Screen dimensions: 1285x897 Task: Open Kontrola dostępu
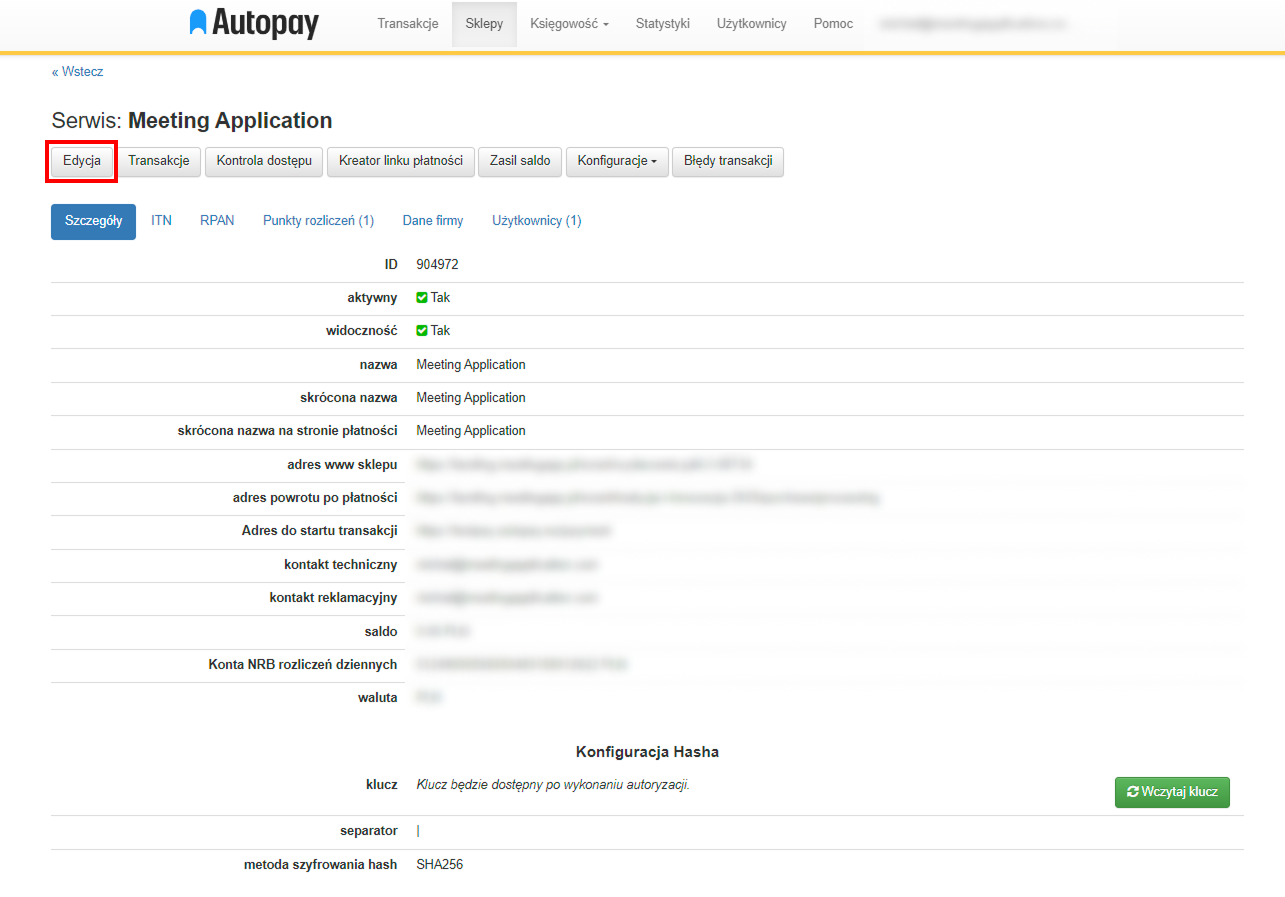tap(264, 161)
